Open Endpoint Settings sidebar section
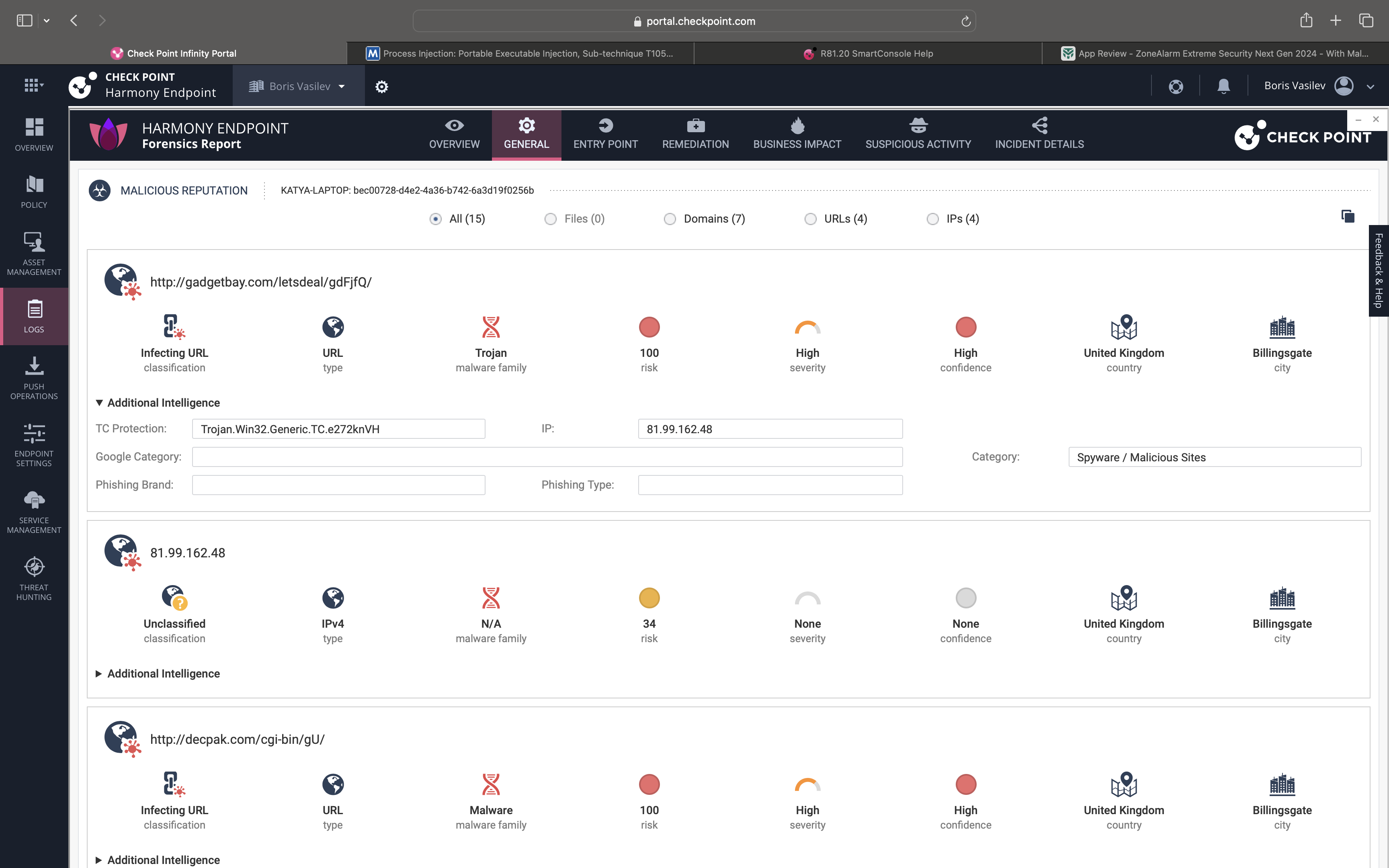 point(34,446)
